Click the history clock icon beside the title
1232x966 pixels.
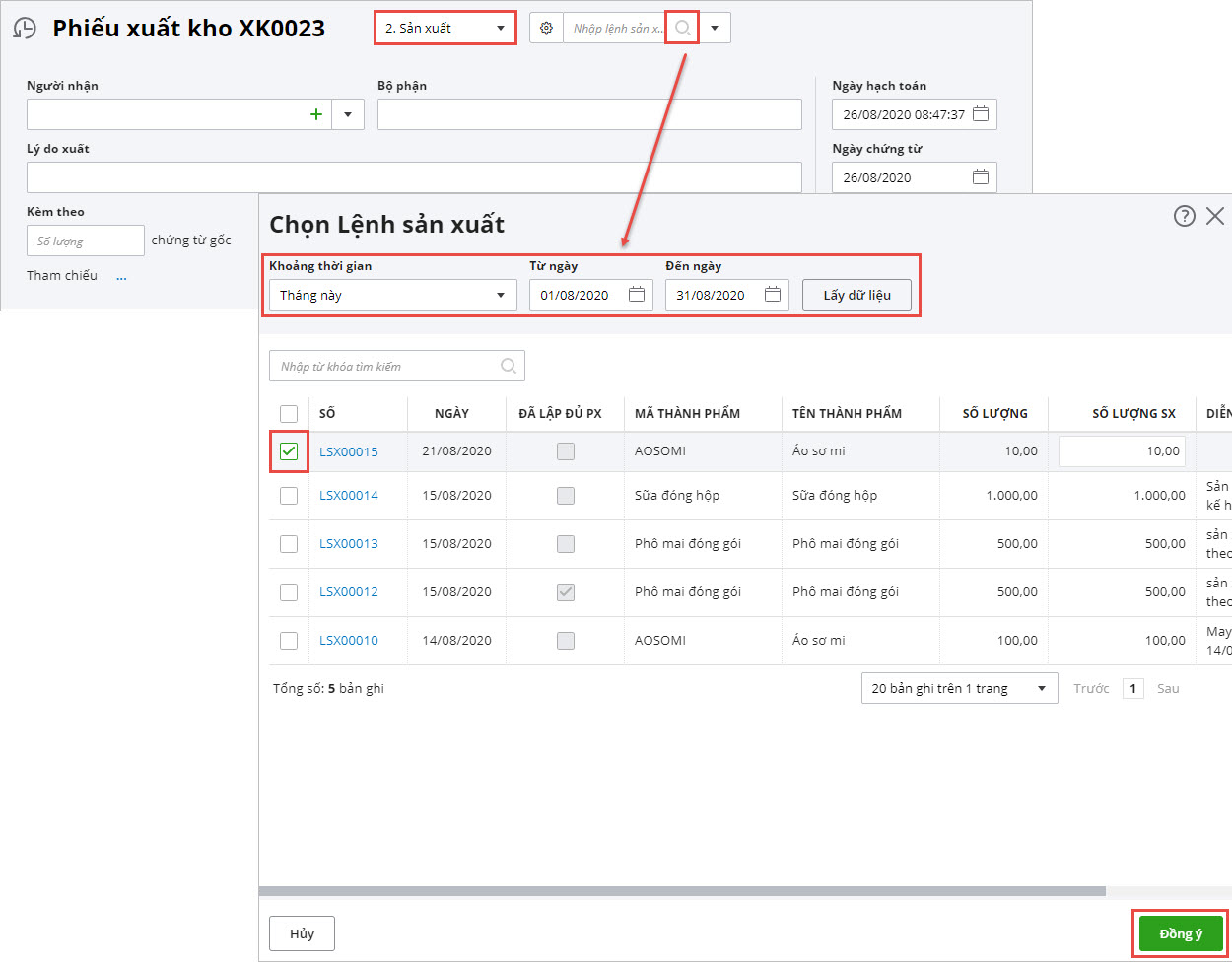click(x=26, y=29)
